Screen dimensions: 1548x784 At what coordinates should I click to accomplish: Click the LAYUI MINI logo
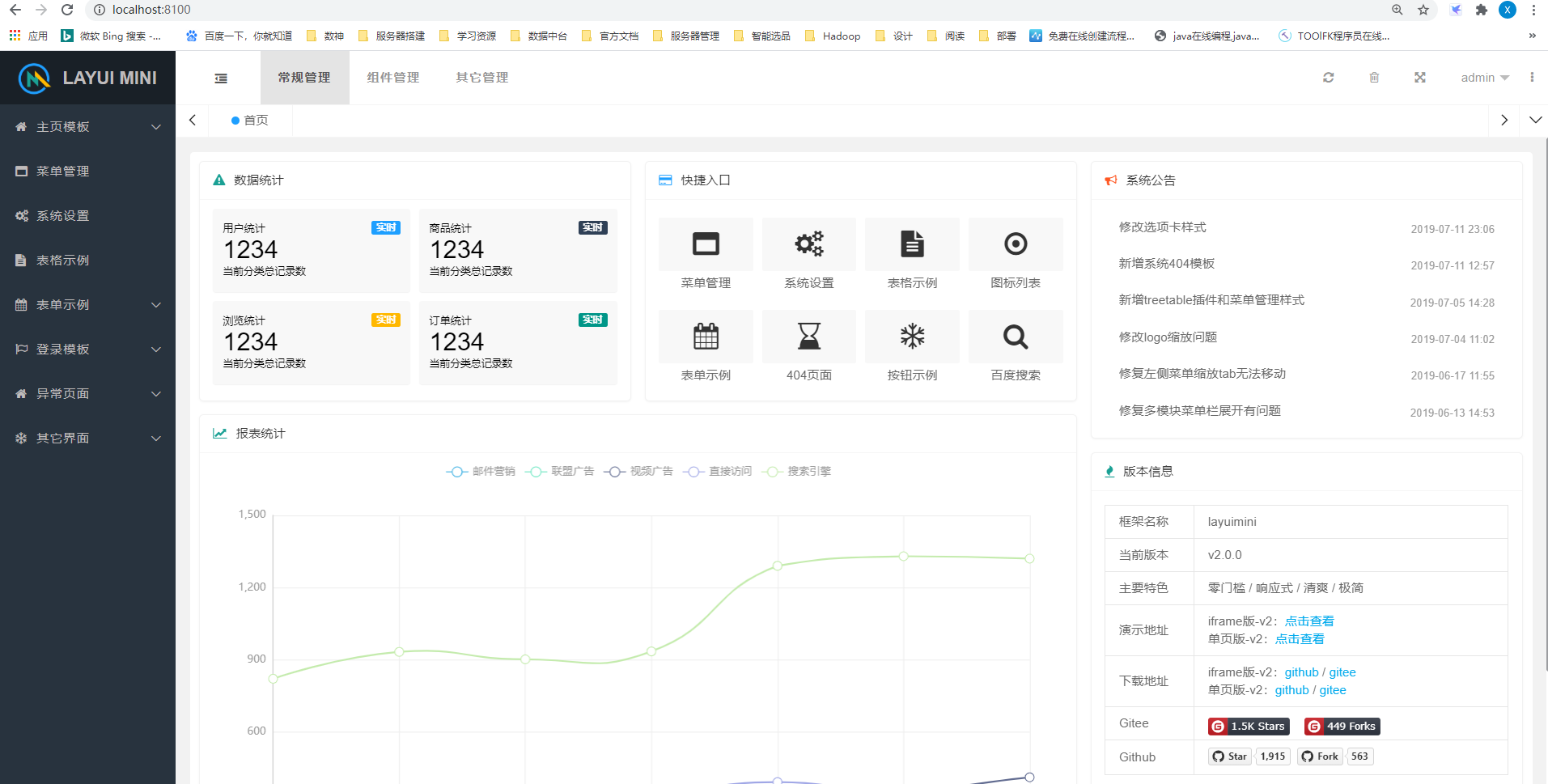87,78
